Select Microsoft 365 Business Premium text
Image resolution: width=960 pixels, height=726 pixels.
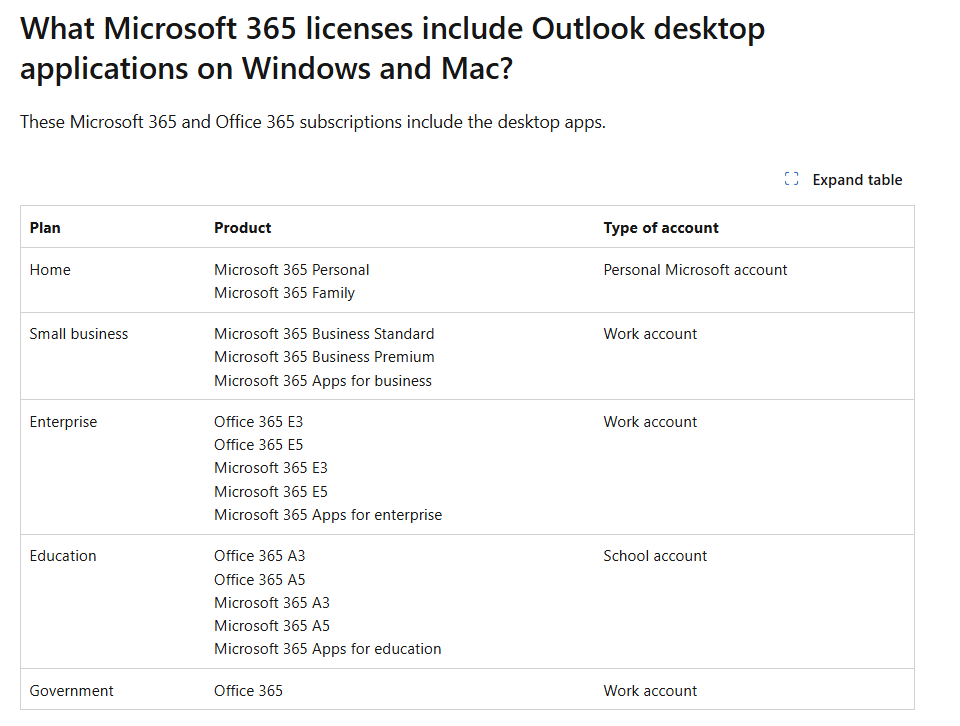tap(324, 357)
